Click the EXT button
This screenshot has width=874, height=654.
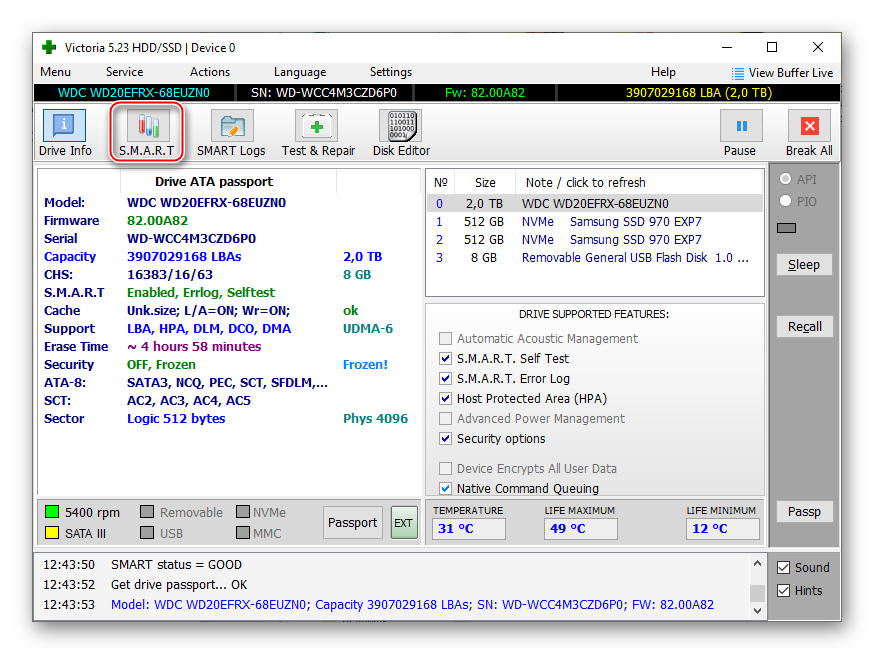point(403,522)
